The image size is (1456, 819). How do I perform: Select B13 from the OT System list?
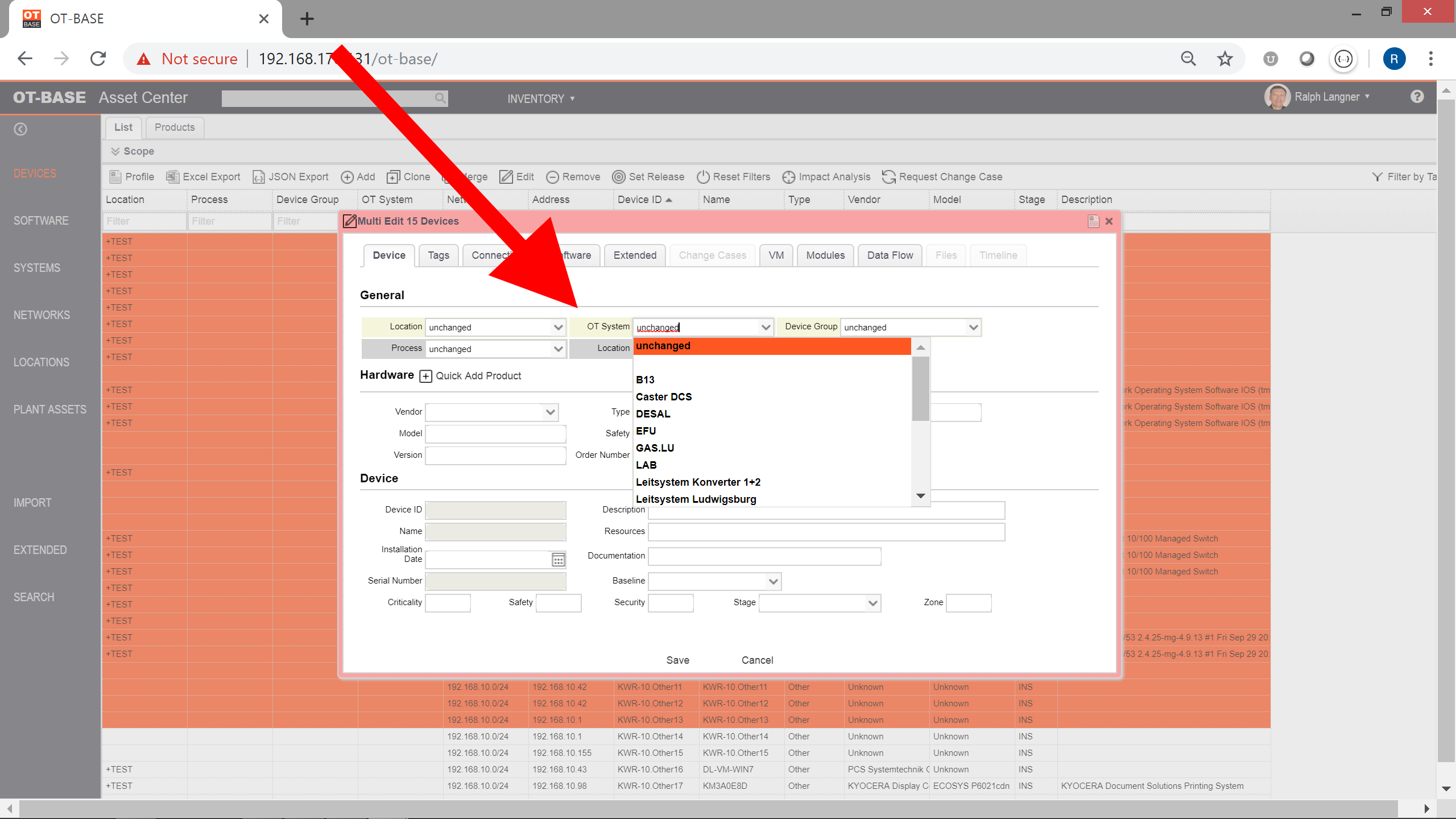(x=772, y=380)
